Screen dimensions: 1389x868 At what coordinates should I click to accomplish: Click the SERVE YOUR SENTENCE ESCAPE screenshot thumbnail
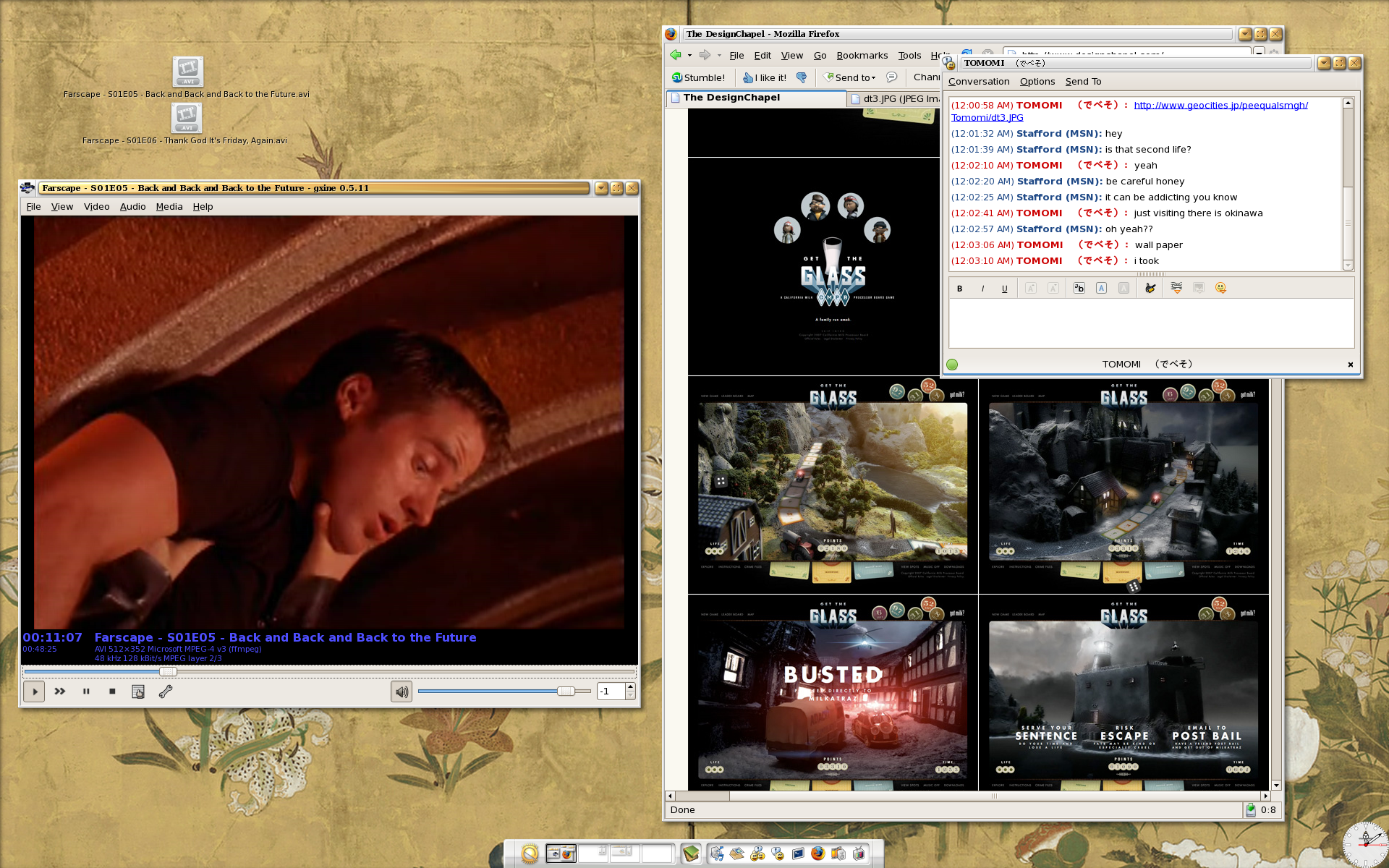[x=1123, y=692]
